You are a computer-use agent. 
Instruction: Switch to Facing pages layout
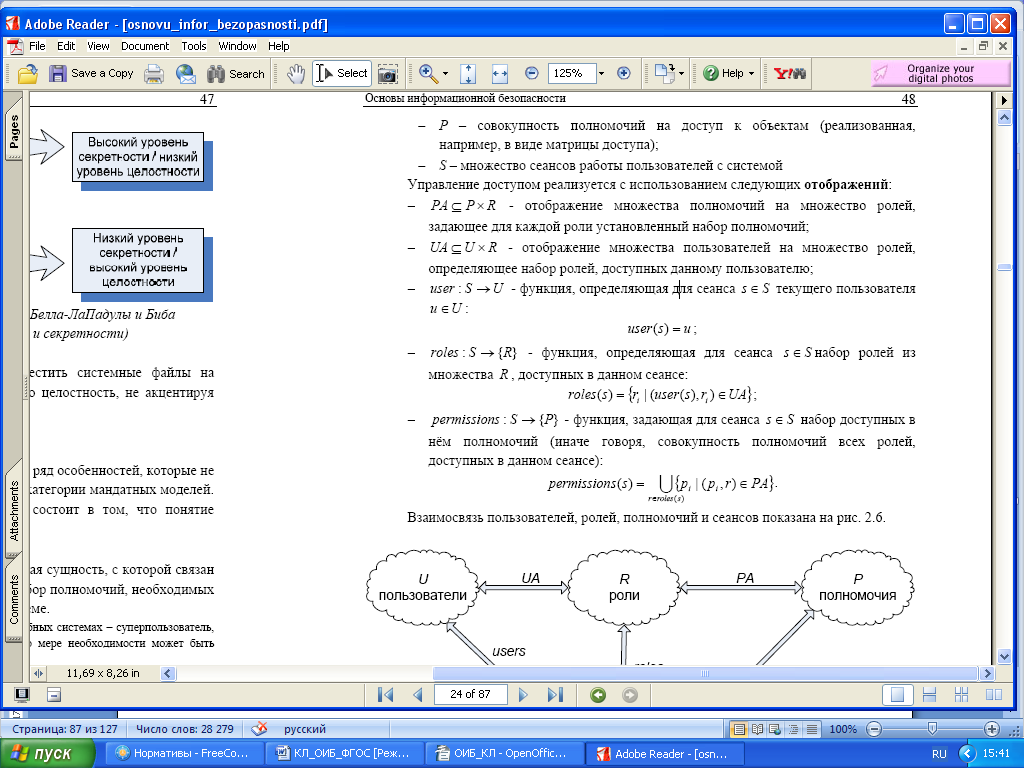click(x=993, y=695)
